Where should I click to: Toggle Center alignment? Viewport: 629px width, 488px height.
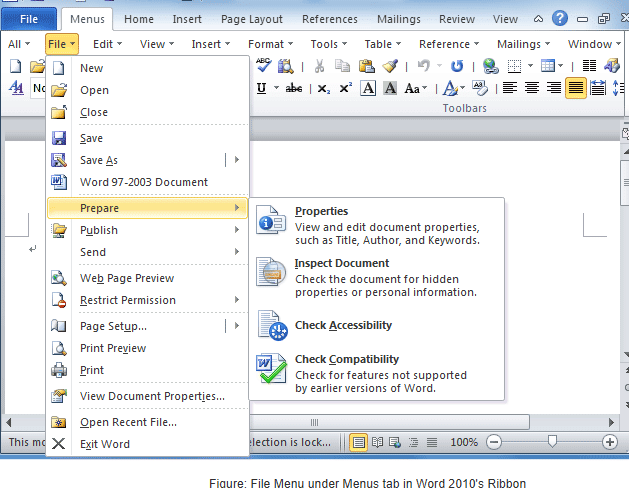click(x=532, y=88)
